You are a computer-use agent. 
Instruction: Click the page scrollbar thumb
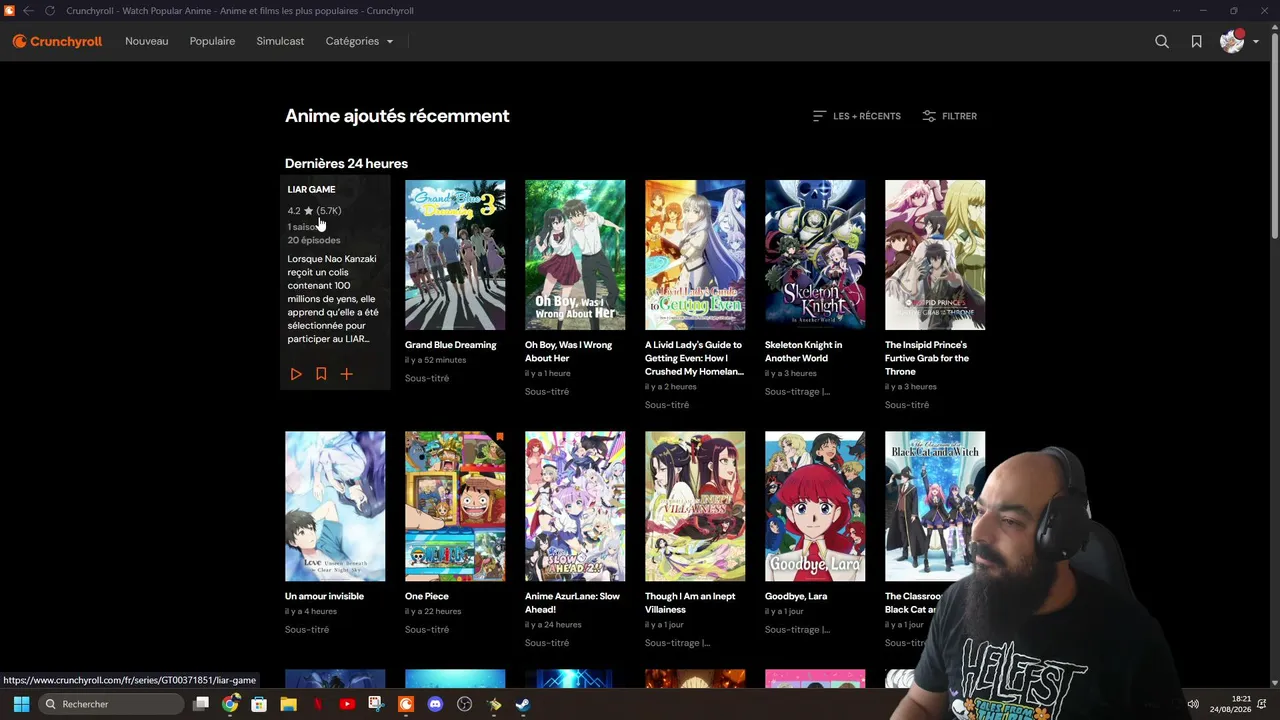click(1274, 135)
